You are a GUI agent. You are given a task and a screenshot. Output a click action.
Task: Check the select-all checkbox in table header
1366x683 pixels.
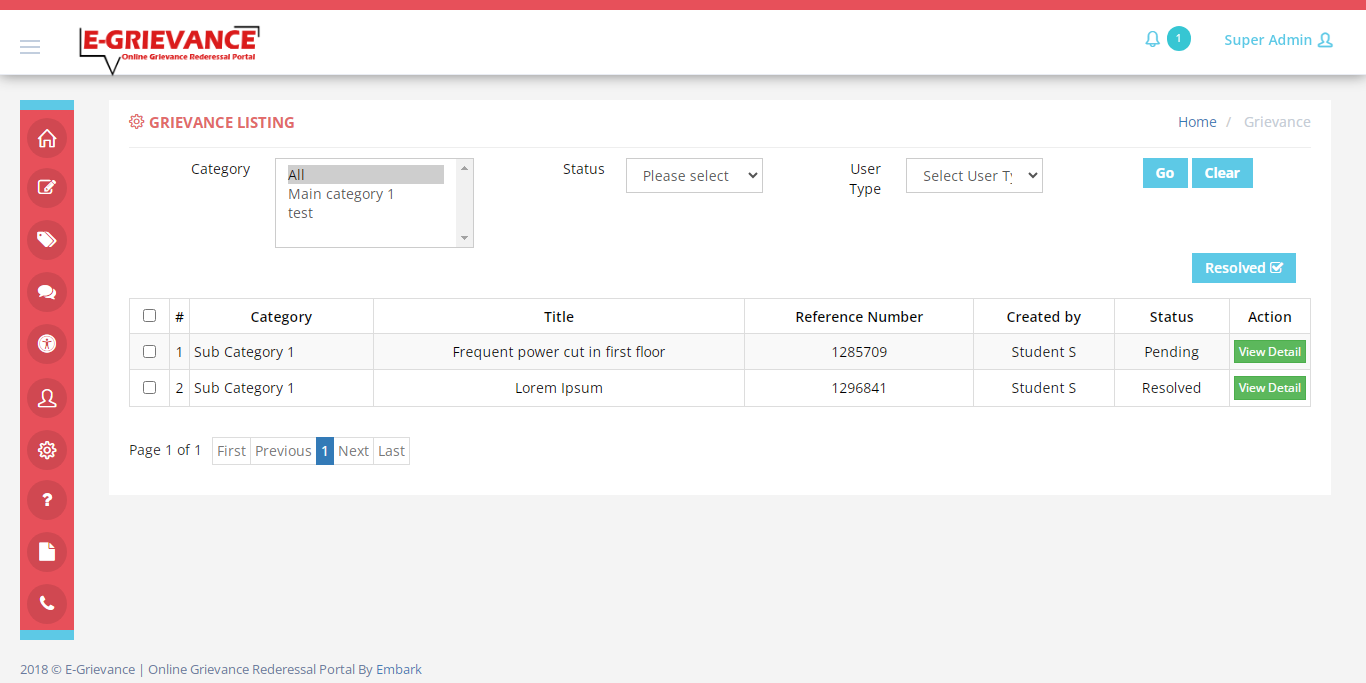(149, 316)
